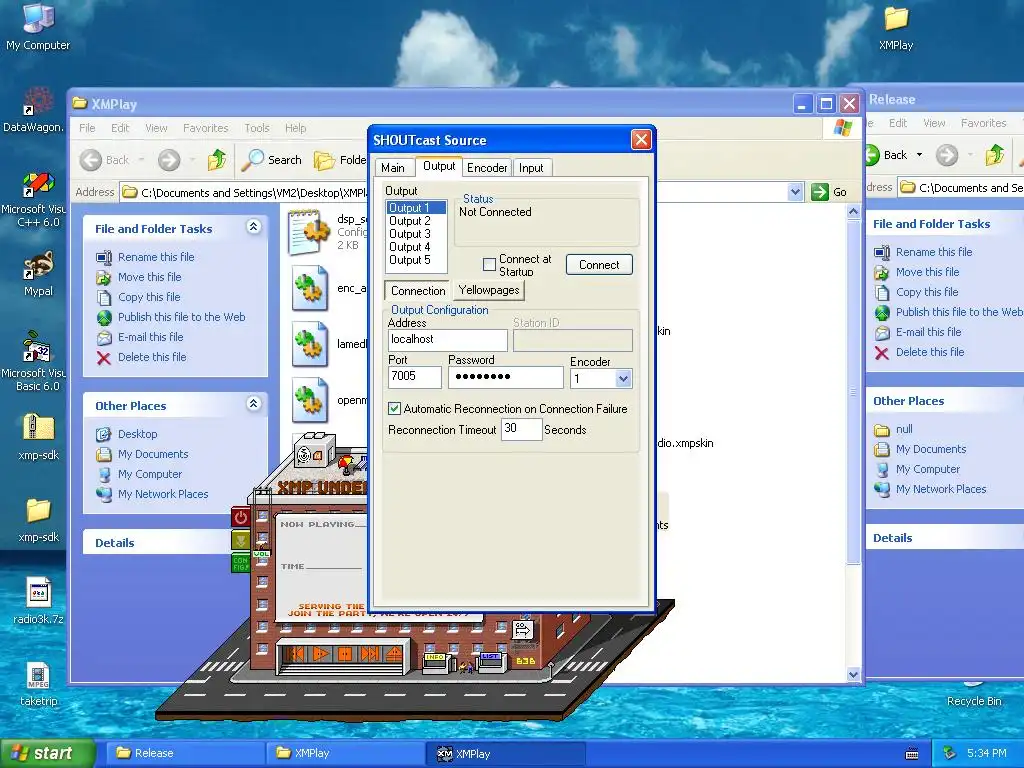This screenshot has height=768, width=1024.
Task: Select Output 5 in the output list
Action: pos(409,260)
